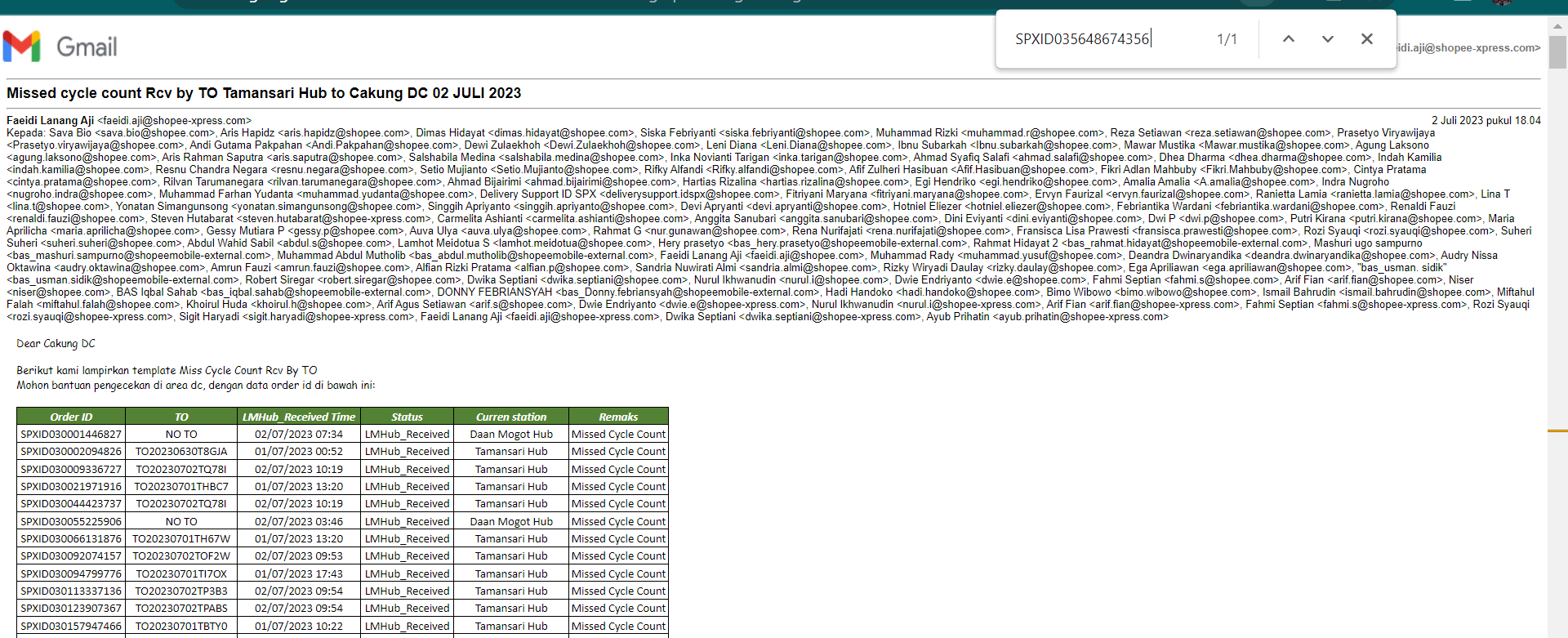Select order cell SPXID030001446827
1568x638 pixels.
tap(71, 435)
